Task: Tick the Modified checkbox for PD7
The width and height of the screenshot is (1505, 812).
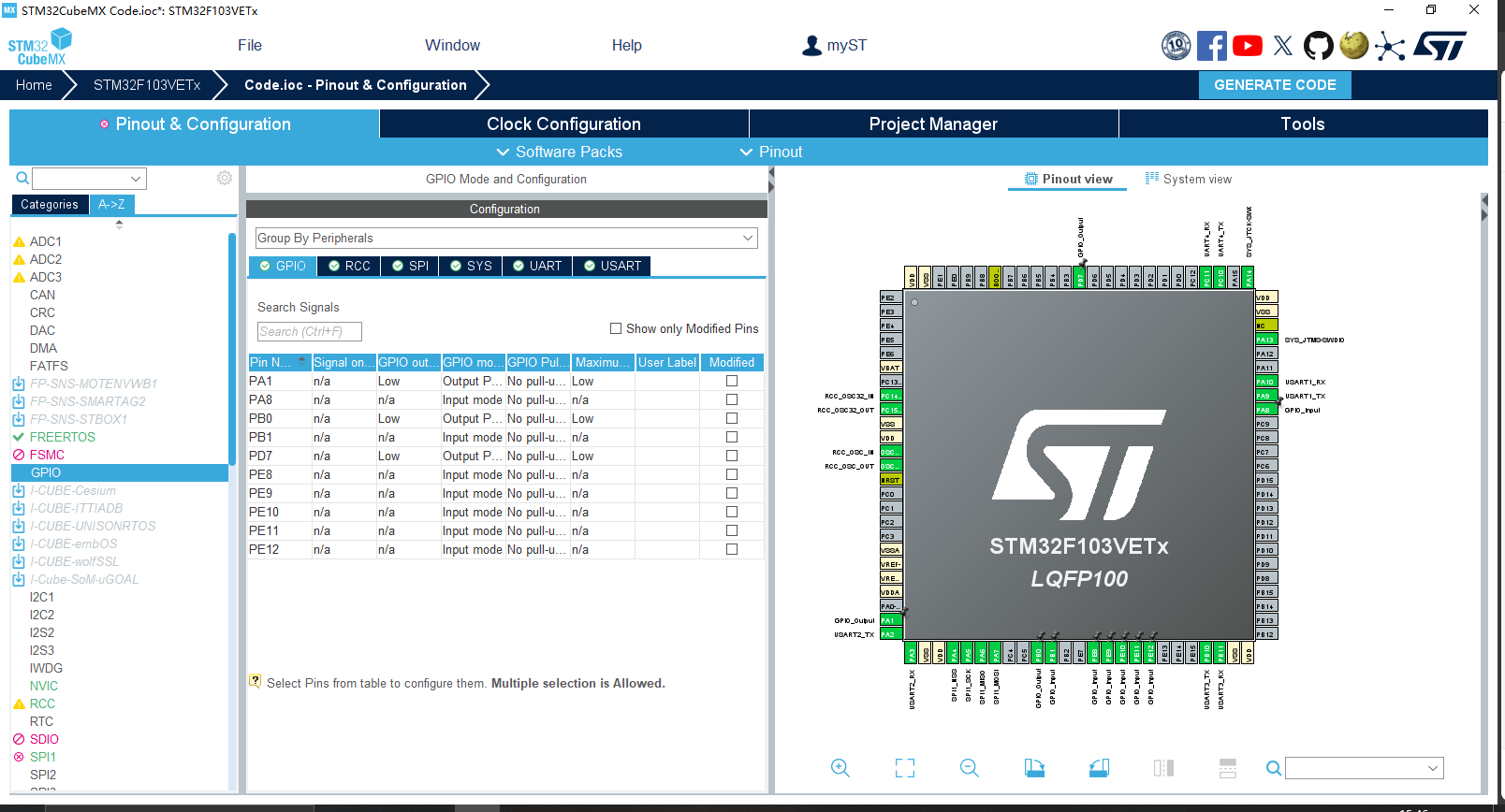Action: [x=732, y=456]
